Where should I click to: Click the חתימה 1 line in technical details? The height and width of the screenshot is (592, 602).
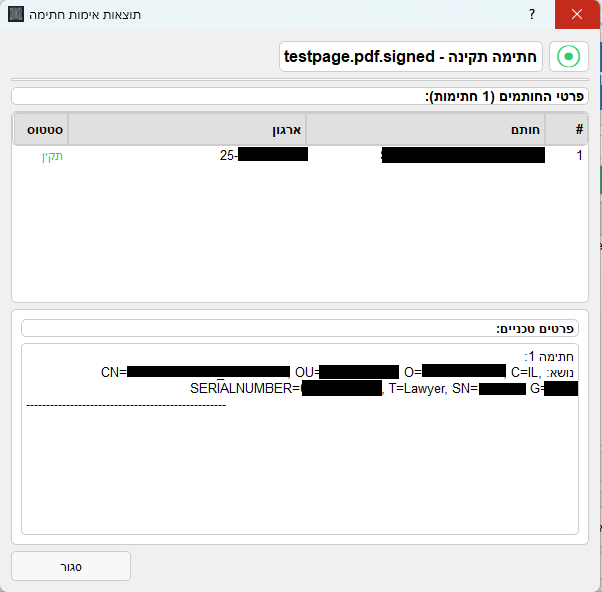(x=549, y=357)
